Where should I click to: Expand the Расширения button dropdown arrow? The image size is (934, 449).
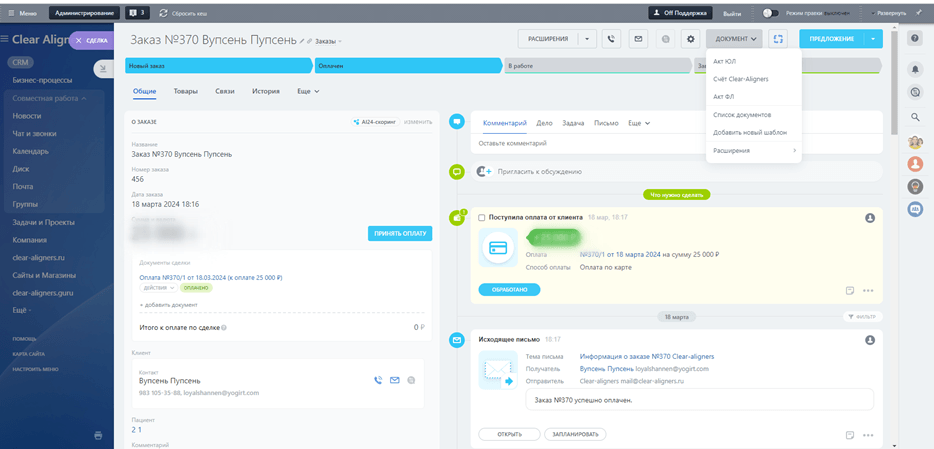(586, 39)
